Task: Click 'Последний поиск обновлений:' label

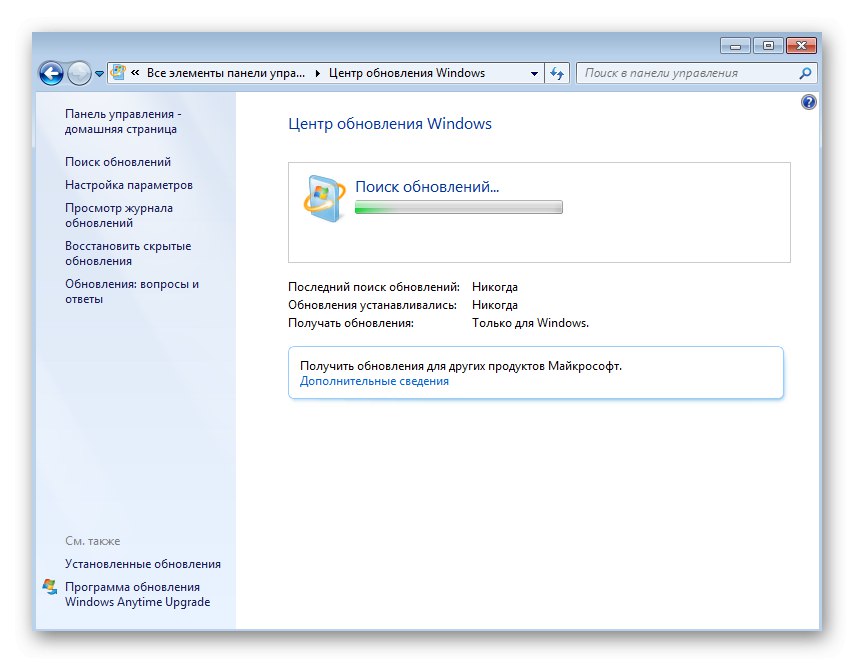Action: (374, 287)
